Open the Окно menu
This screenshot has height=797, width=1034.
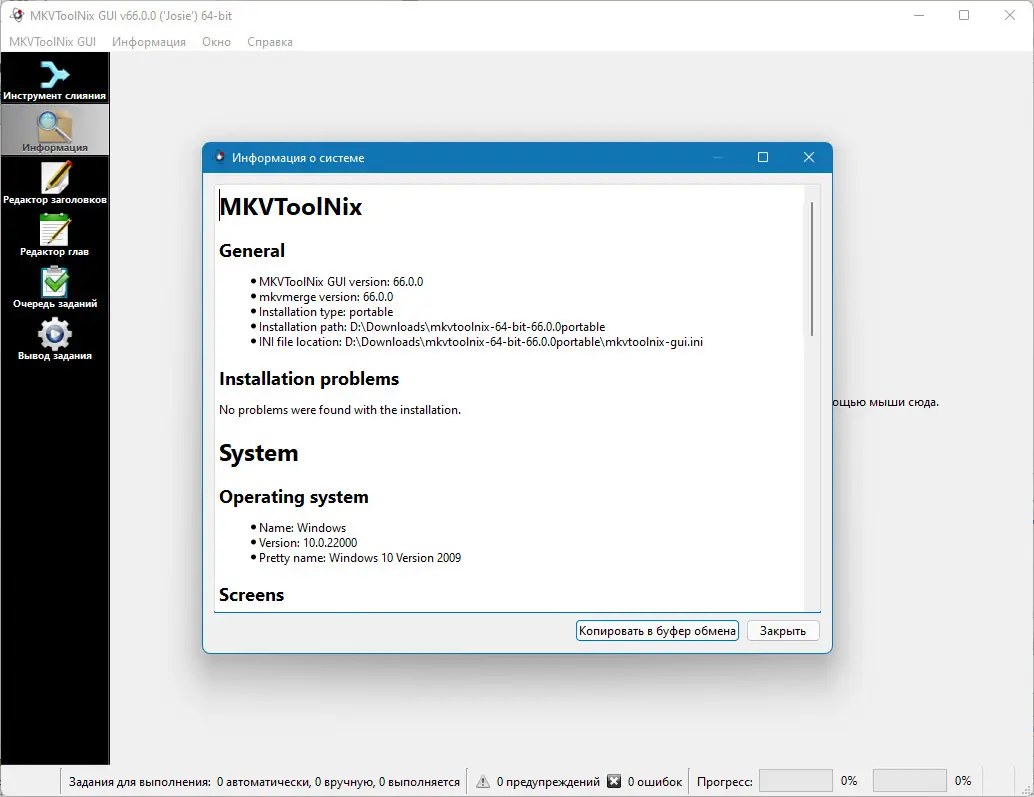tap(216, 42)
